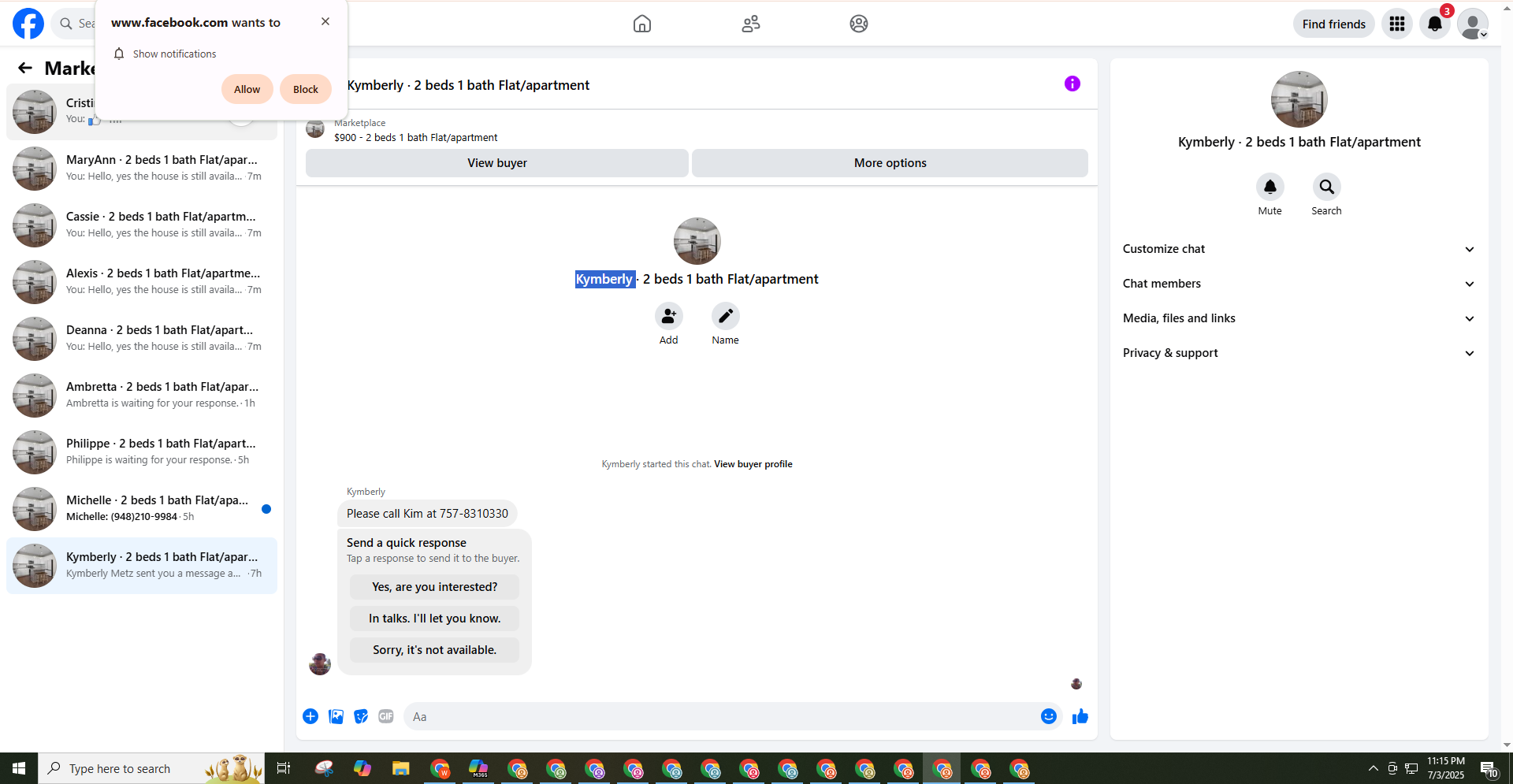Screen dimensions: 1513x784
Task: Choose a GIF for the message
Action: (386, 716)
